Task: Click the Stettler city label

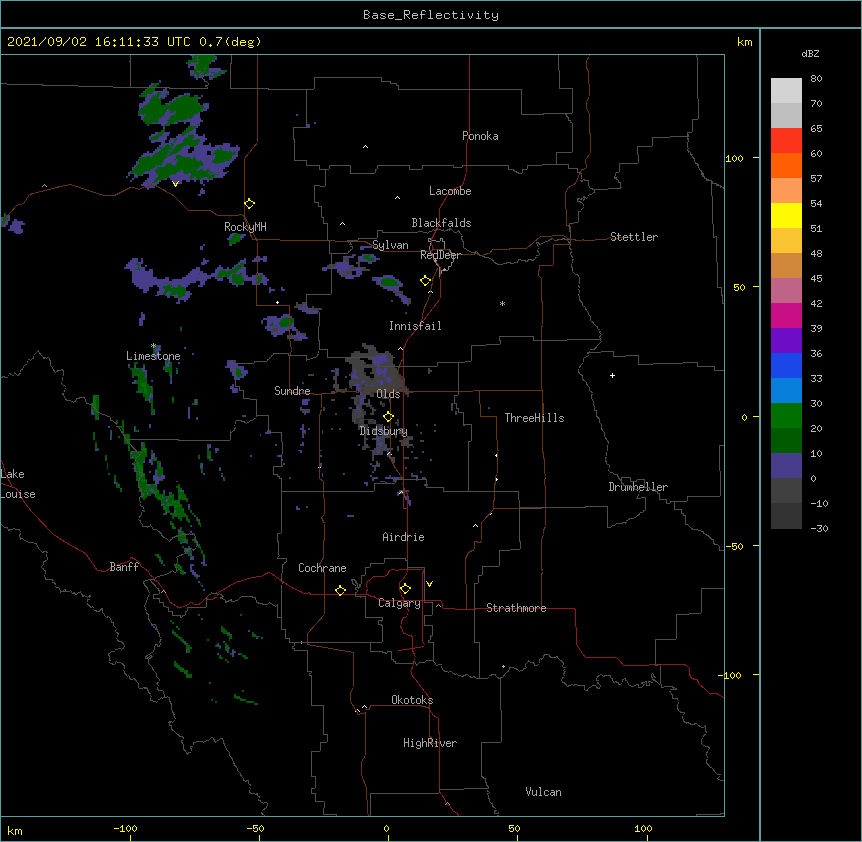Action: (634, 237)
